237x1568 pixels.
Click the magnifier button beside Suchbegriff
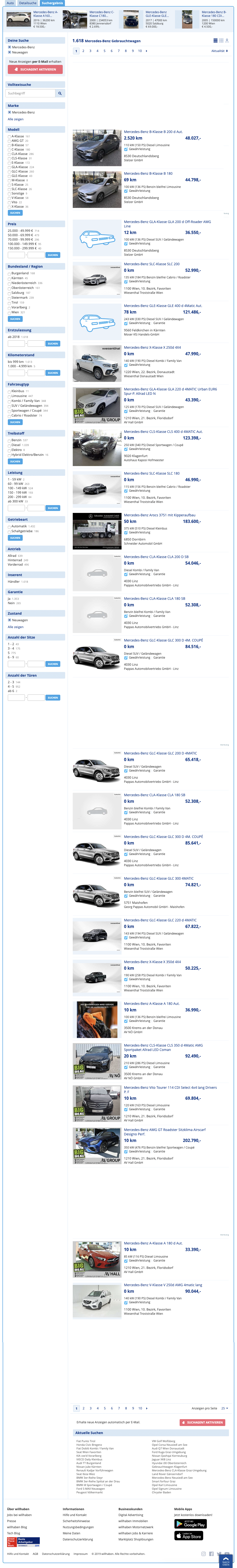(x=60, y=94)
